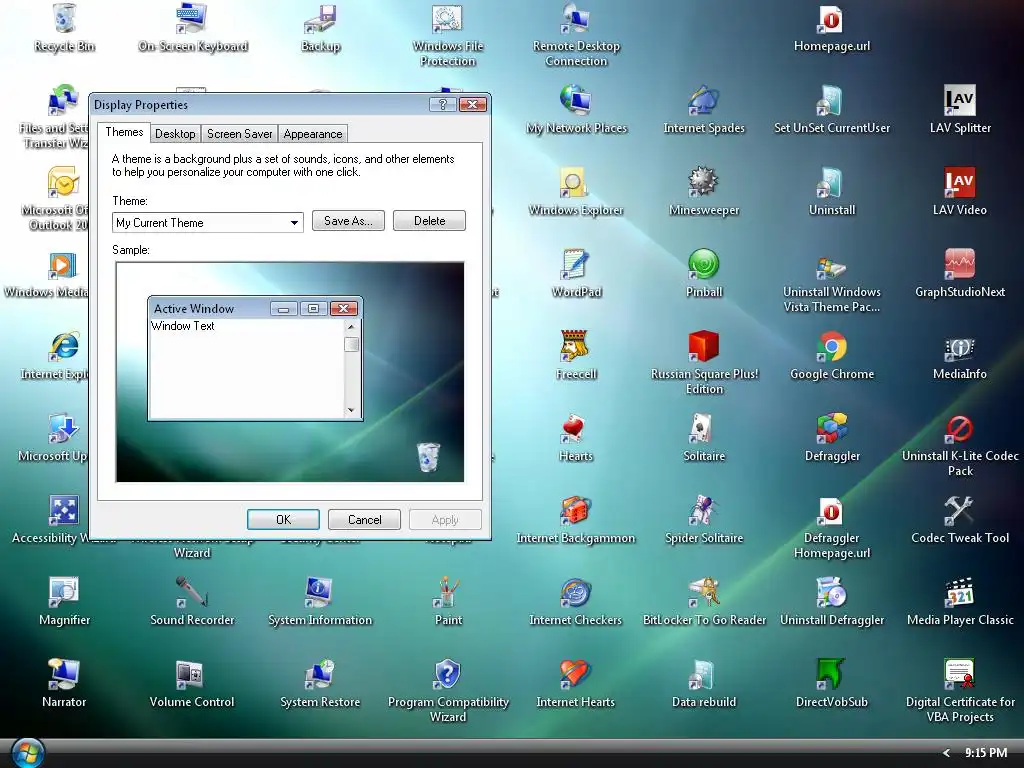This screenshot has width=1024, height=768.
Task: Open Codec Tweak Tool icon
Action: (x=960, y=511)
